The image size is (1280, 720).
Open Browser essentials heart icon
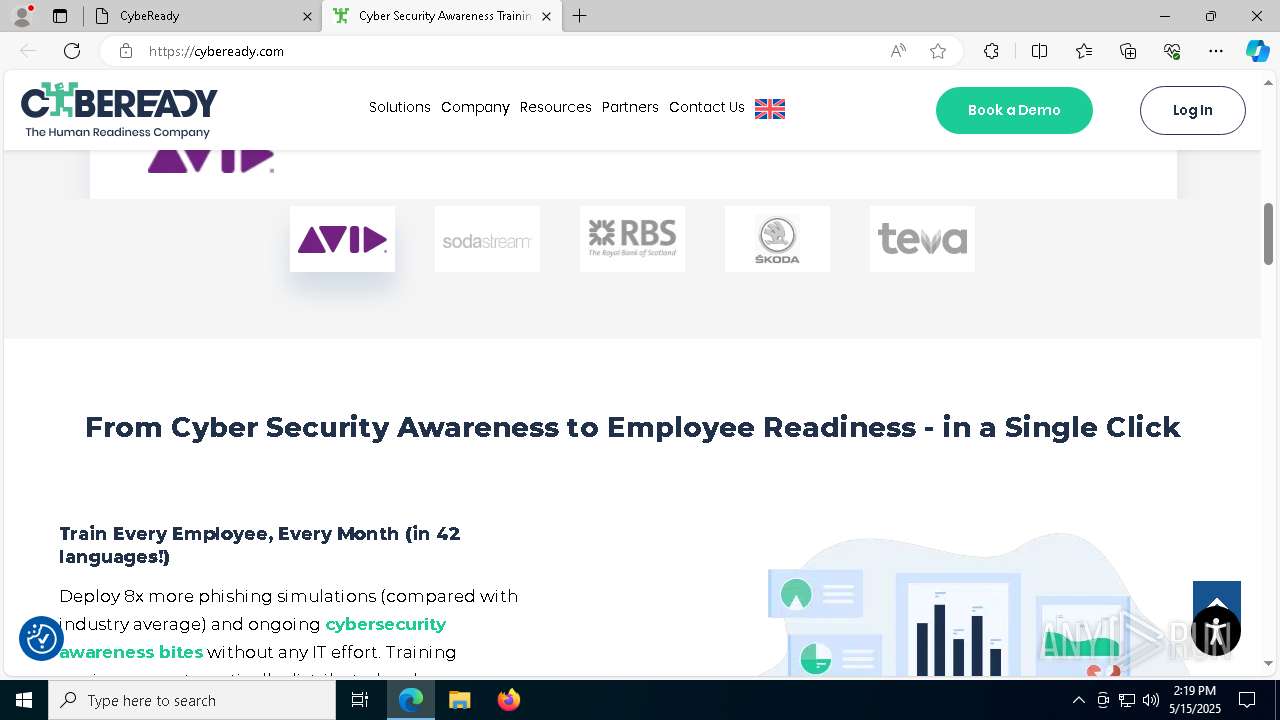[x=1172, y=51]
